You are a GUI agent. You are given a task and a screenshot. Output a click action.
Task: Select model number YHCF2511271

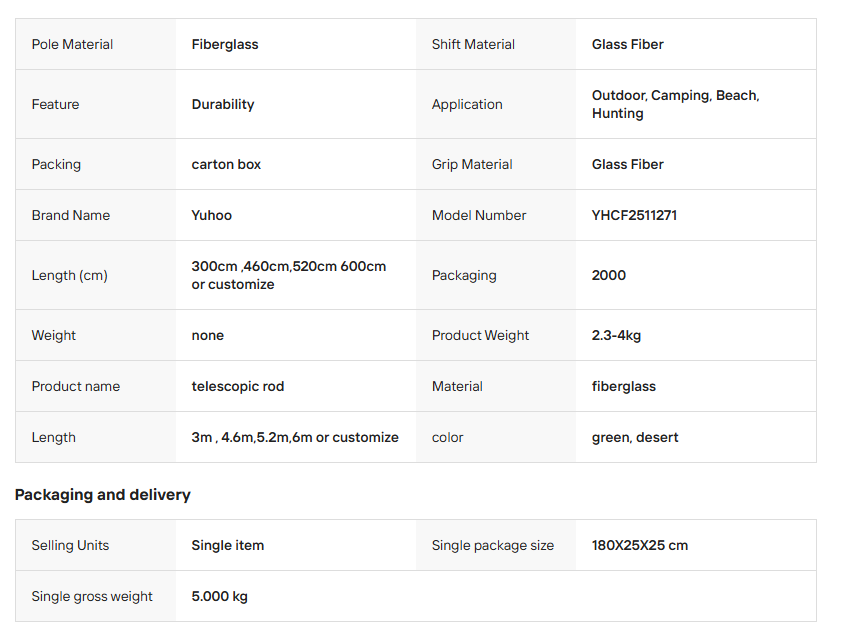(634, 215)
